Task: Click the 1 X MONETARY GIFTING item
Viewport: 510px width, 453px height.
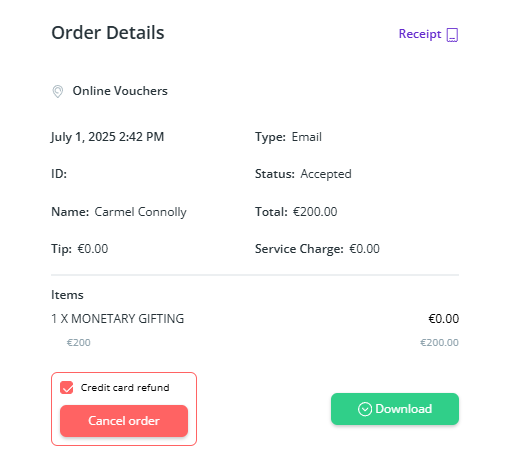Action: tap(117, 319)
